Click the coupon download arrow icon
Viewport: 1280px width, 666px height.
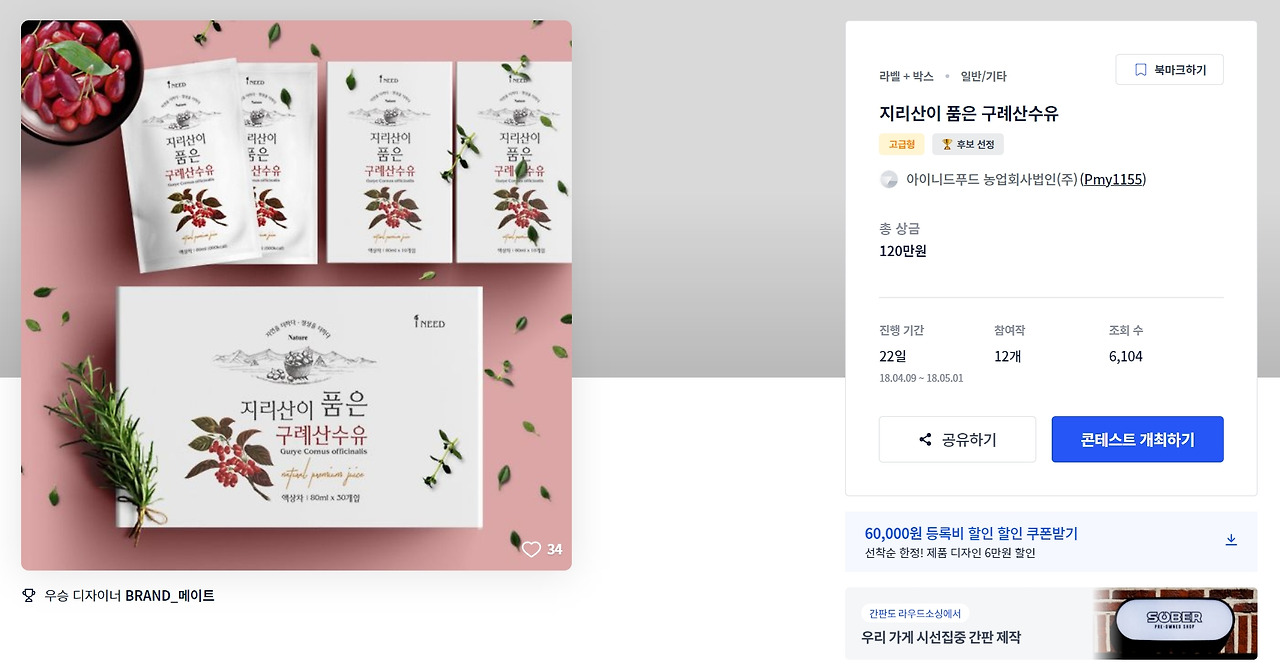1231,540
